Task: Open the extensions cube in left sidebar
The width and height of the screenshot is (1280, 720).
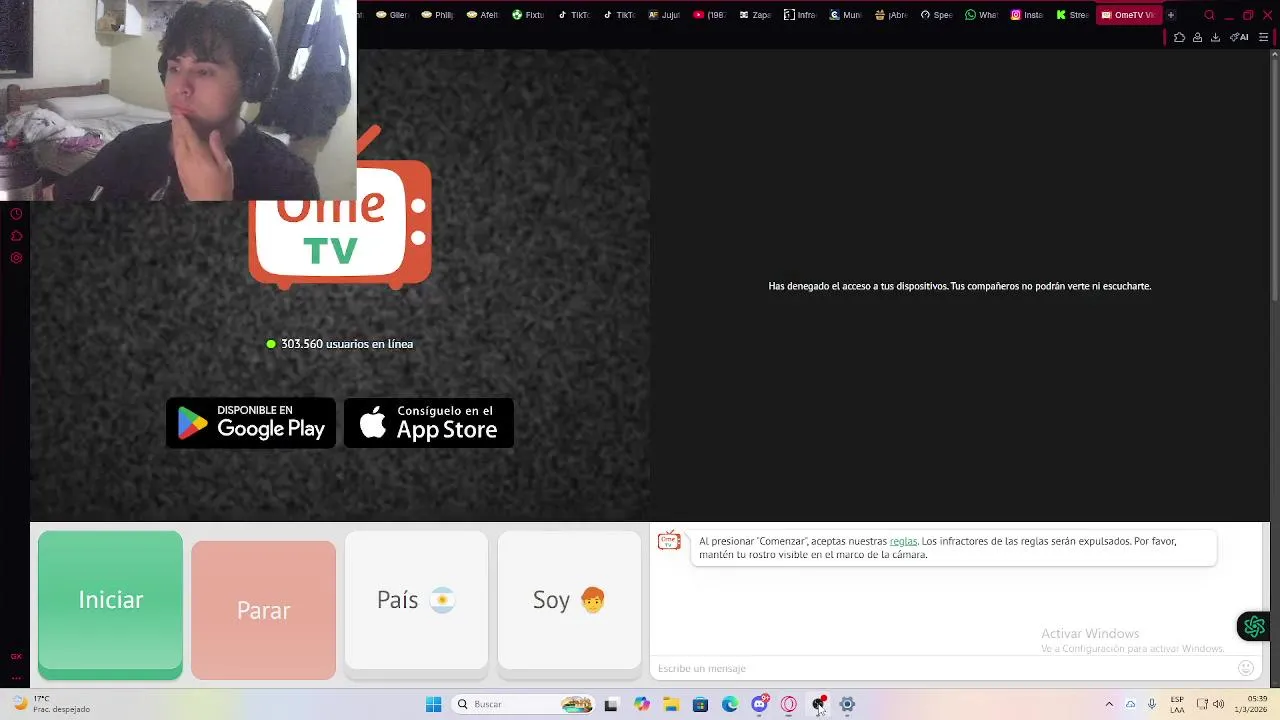Action: [x=16, y=236]
